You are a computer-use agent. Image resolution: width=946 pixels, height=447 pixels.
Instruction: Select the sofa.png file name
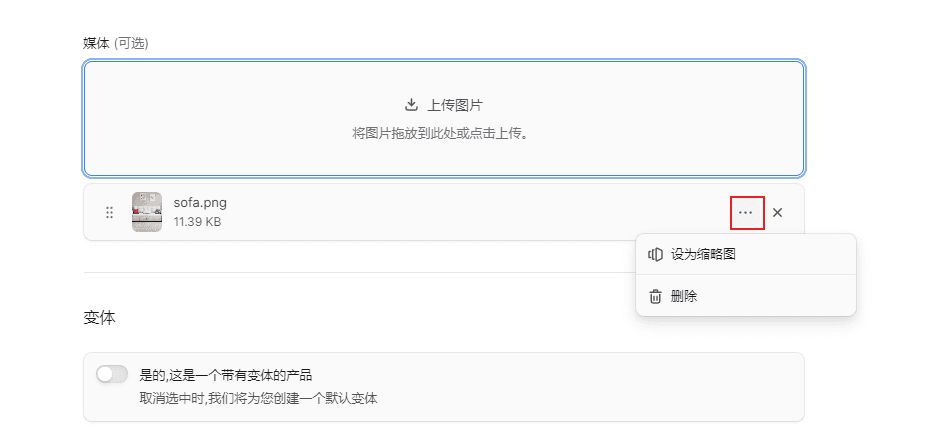pyautogui.click(x=200, y=203)
